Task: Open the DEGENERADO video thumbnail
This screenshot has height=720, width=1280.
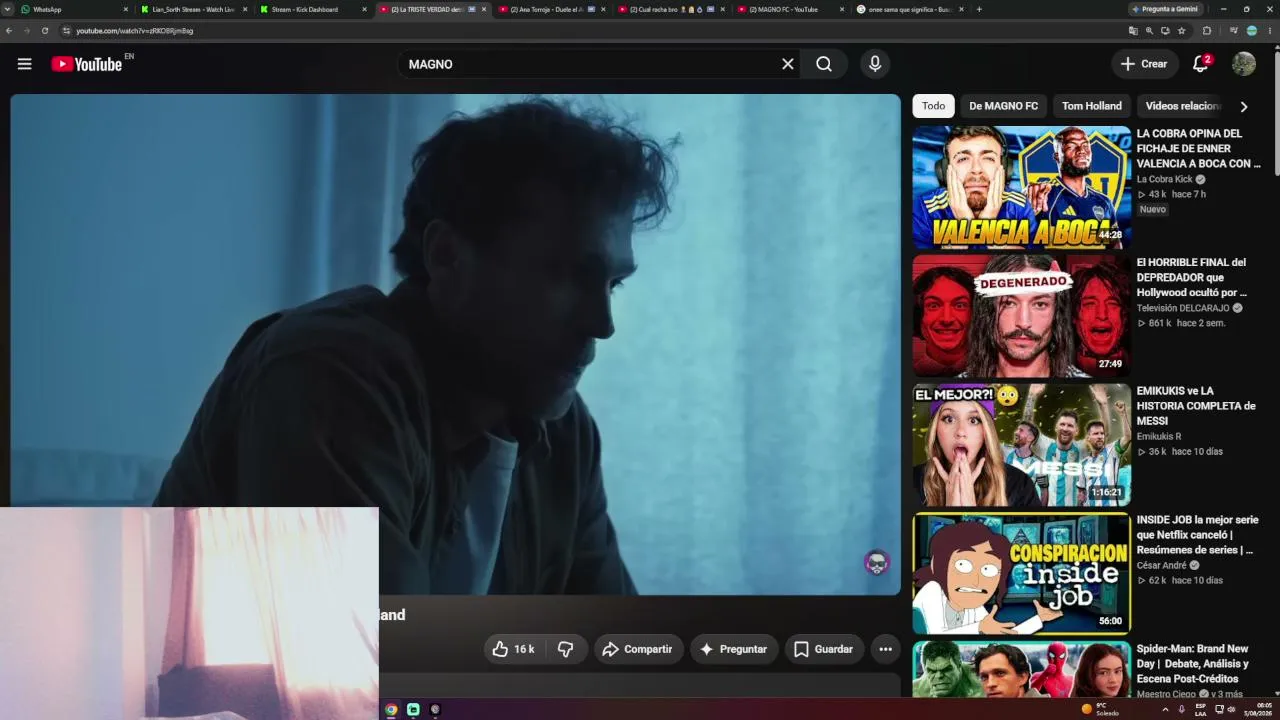Action: tap(1021, 316)
